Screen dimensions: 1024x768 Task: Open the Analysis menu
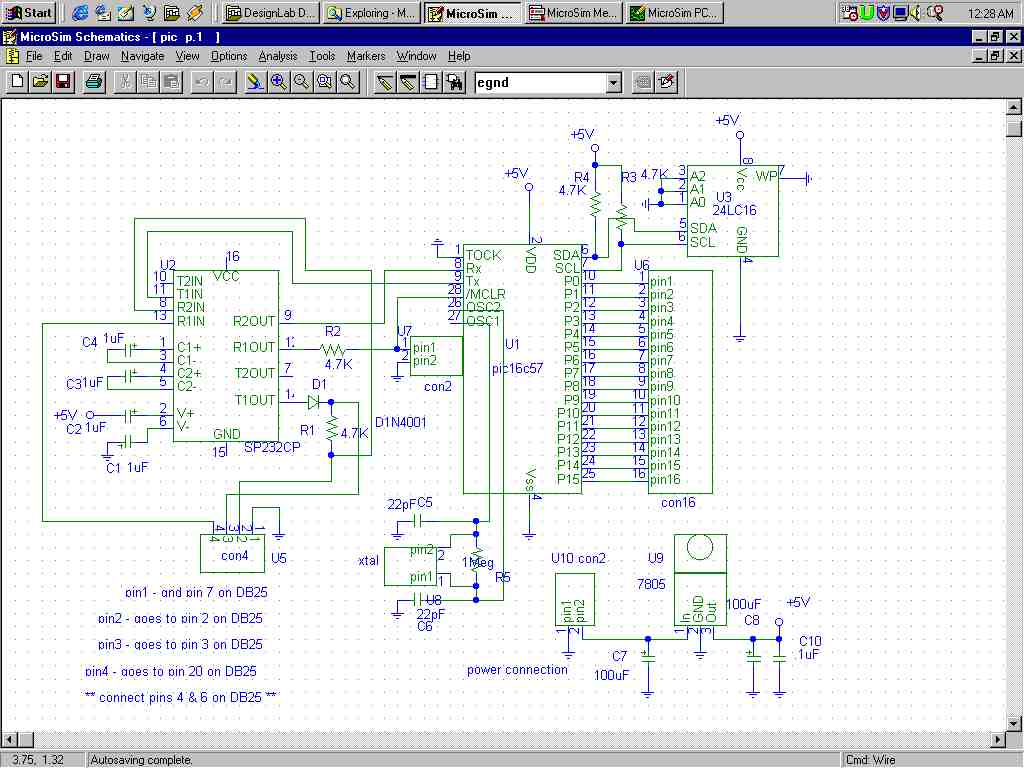coord(278,56)
